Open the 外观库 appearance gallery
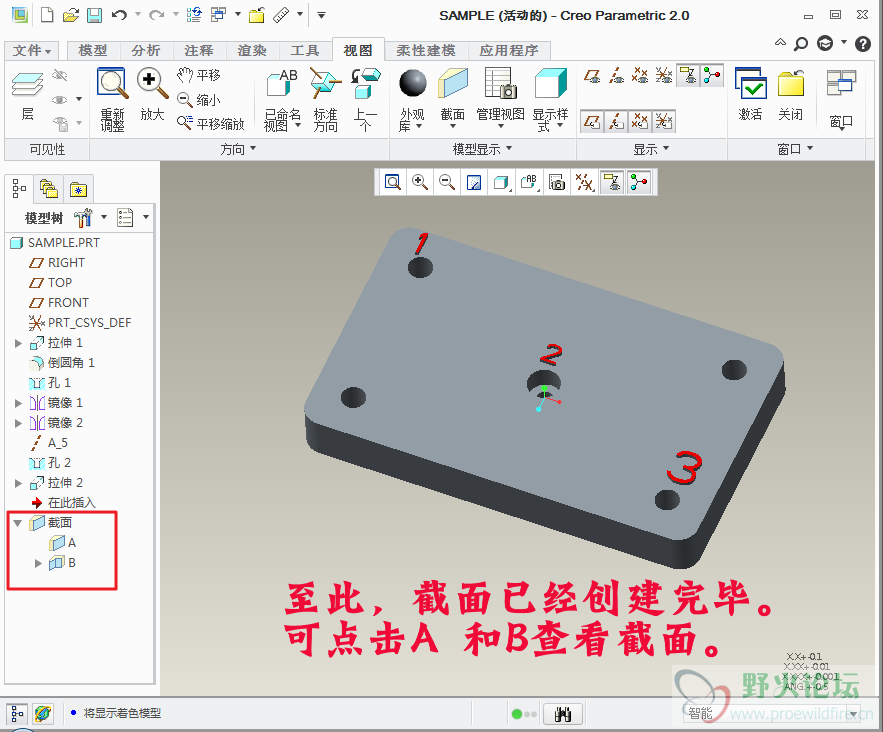The height and width of the screenshot is (732, 883). click(412, 100)
